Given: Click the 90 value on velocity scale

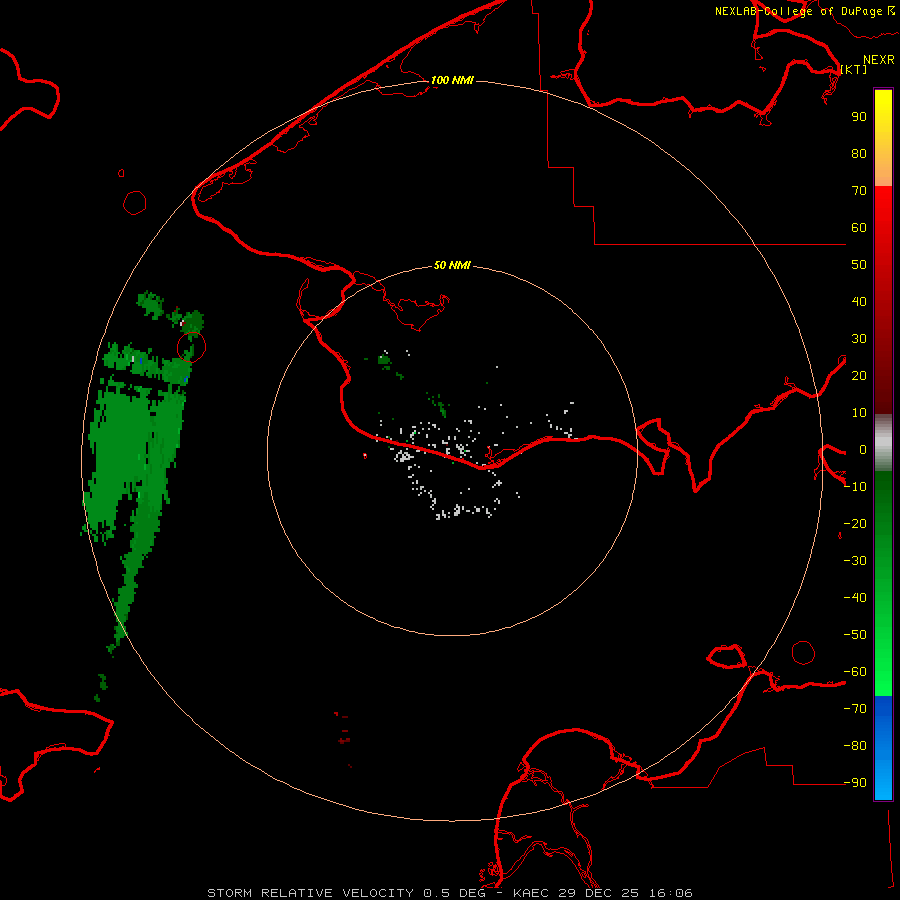Looking at the screenshot, I should click(859, 117).
